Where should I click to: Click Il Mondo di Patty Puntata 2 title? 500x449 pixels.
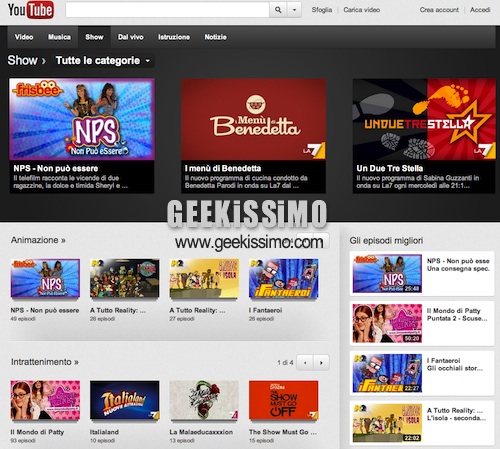pos(457,314)
